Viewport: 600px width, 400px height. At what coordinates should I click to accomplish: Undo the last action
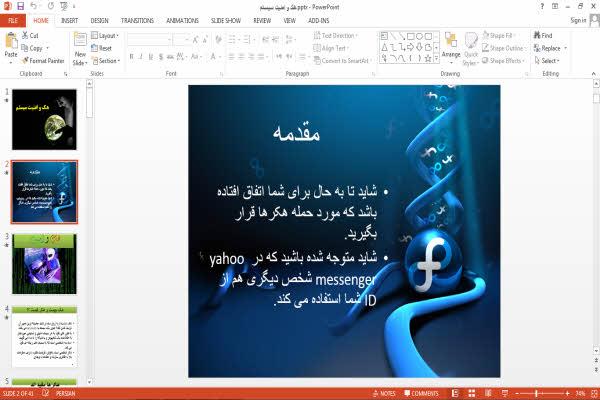coord(34,6)
